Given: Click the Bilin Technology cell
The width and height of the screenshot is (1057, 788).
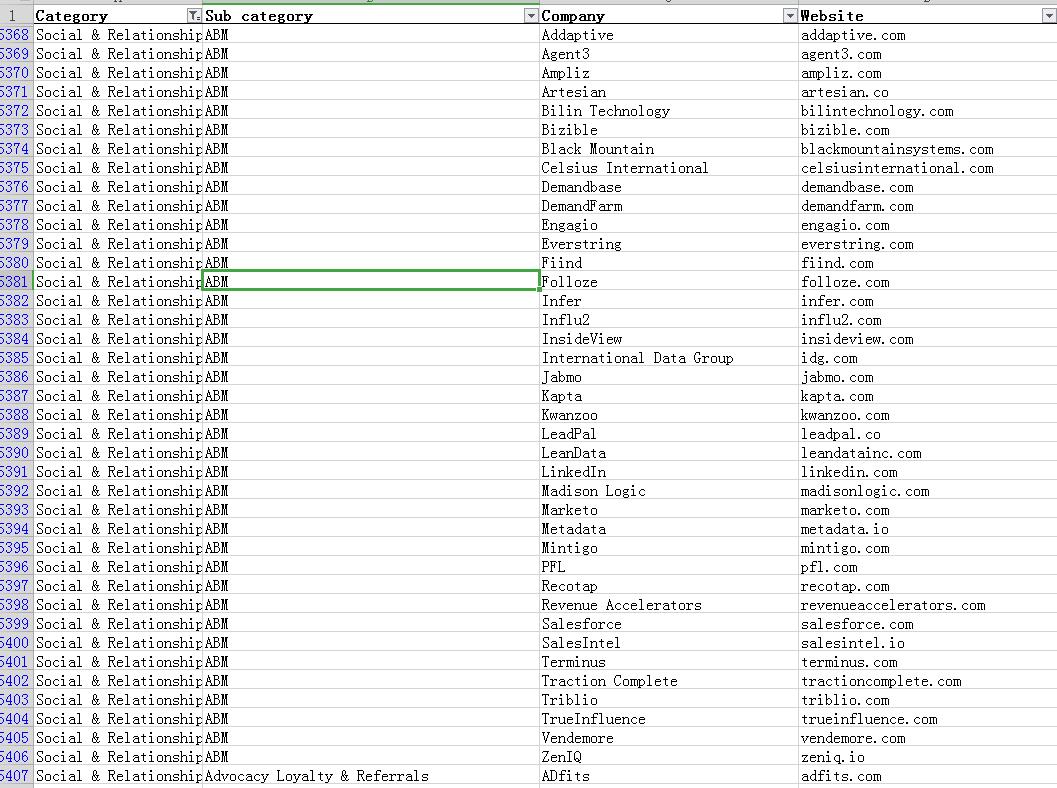Looking at the screenshot, I should pos(669,111).
